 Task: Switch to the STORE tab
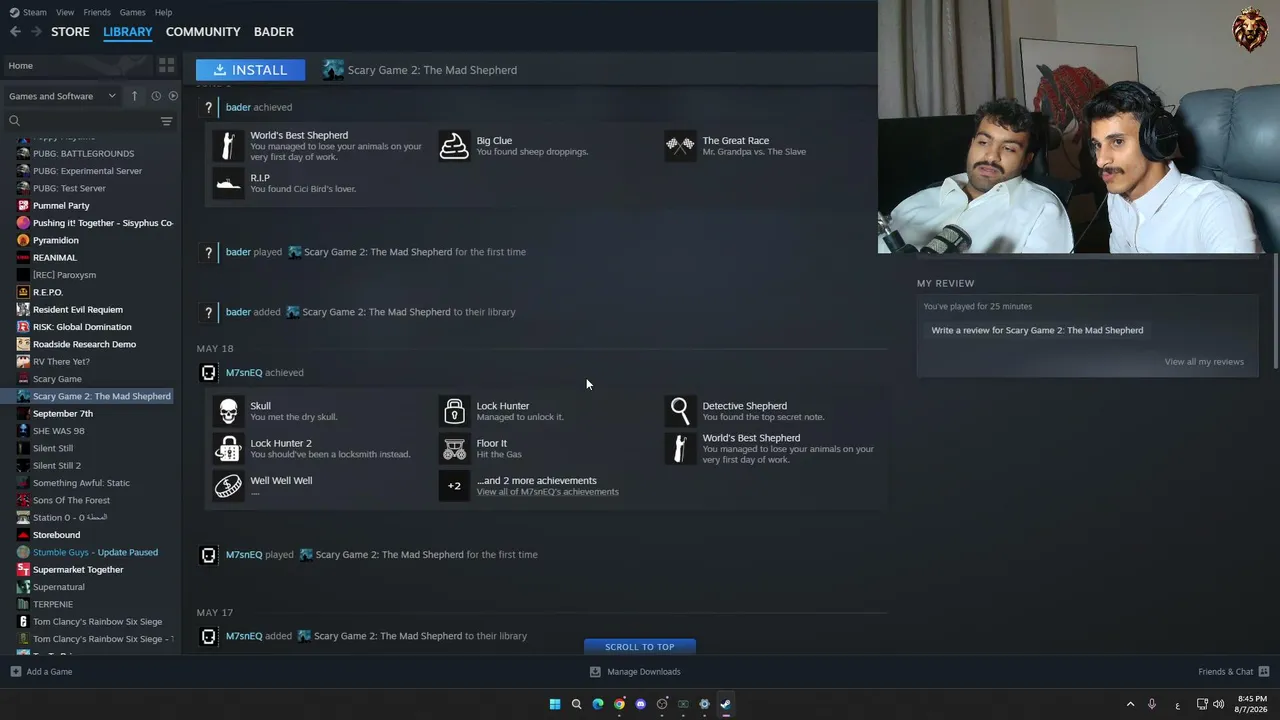pyautogui.click(x=70, y=32)
